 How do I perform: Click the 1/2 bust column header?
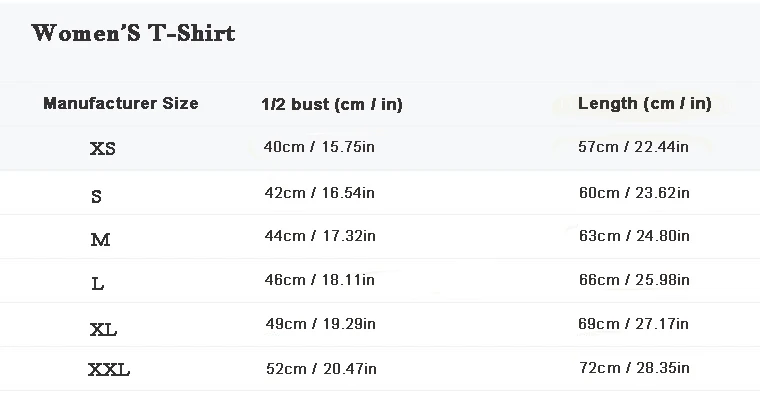(x=331, y=104)
